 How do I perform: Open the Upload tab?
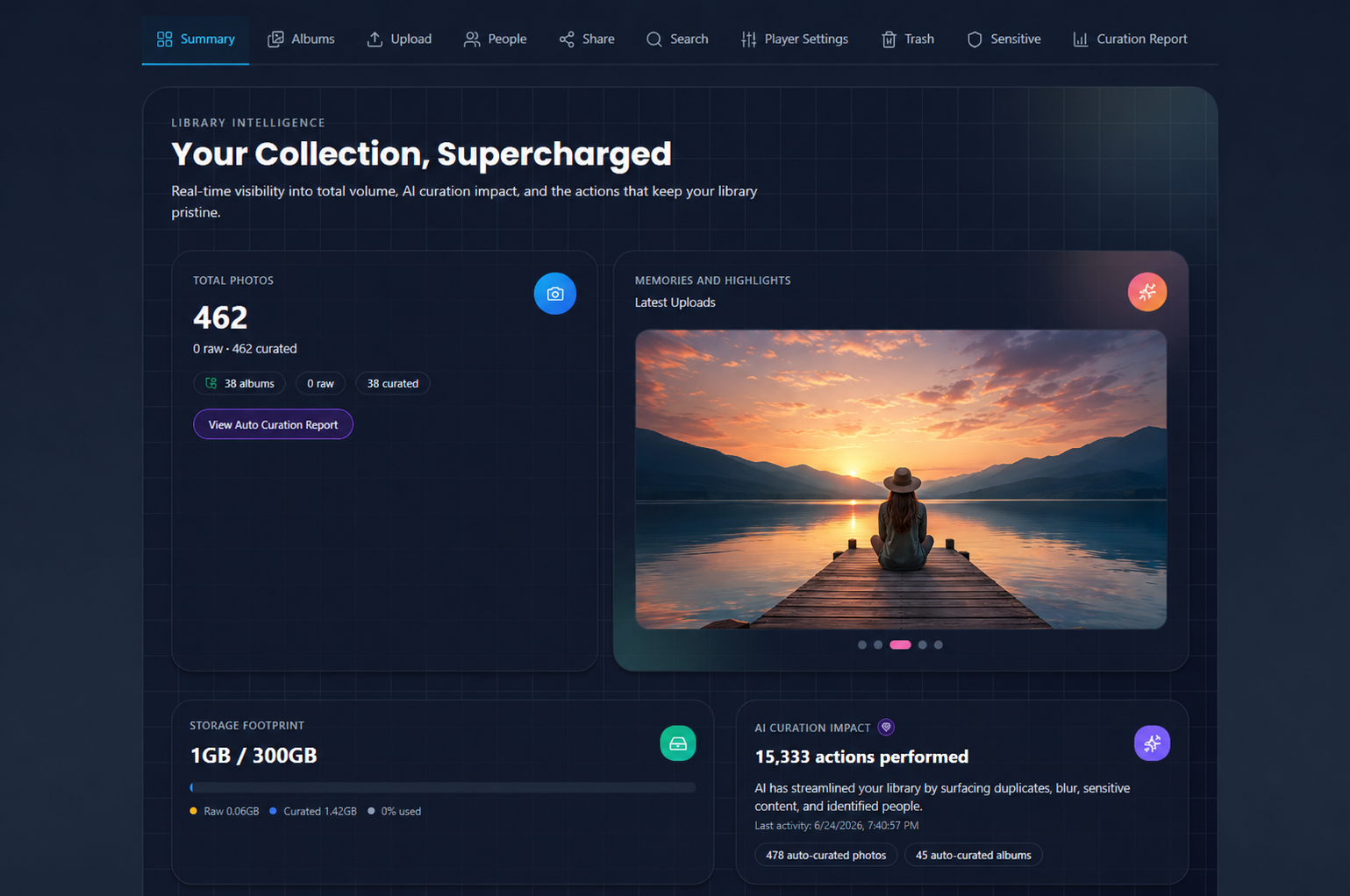point(399,39)
